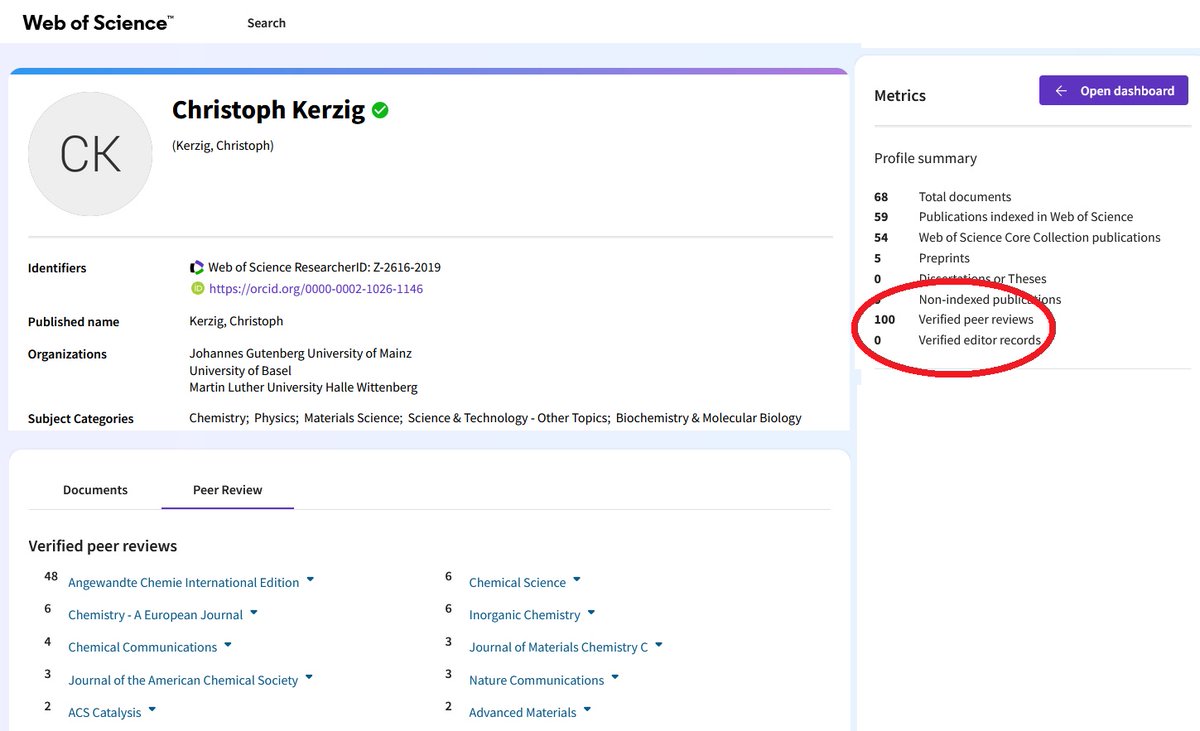This screenshot has height=731, width=1200.
Task: Click the Web of Science ResearcherID icon
Action: pyautogui.click(x=197, y=268)
